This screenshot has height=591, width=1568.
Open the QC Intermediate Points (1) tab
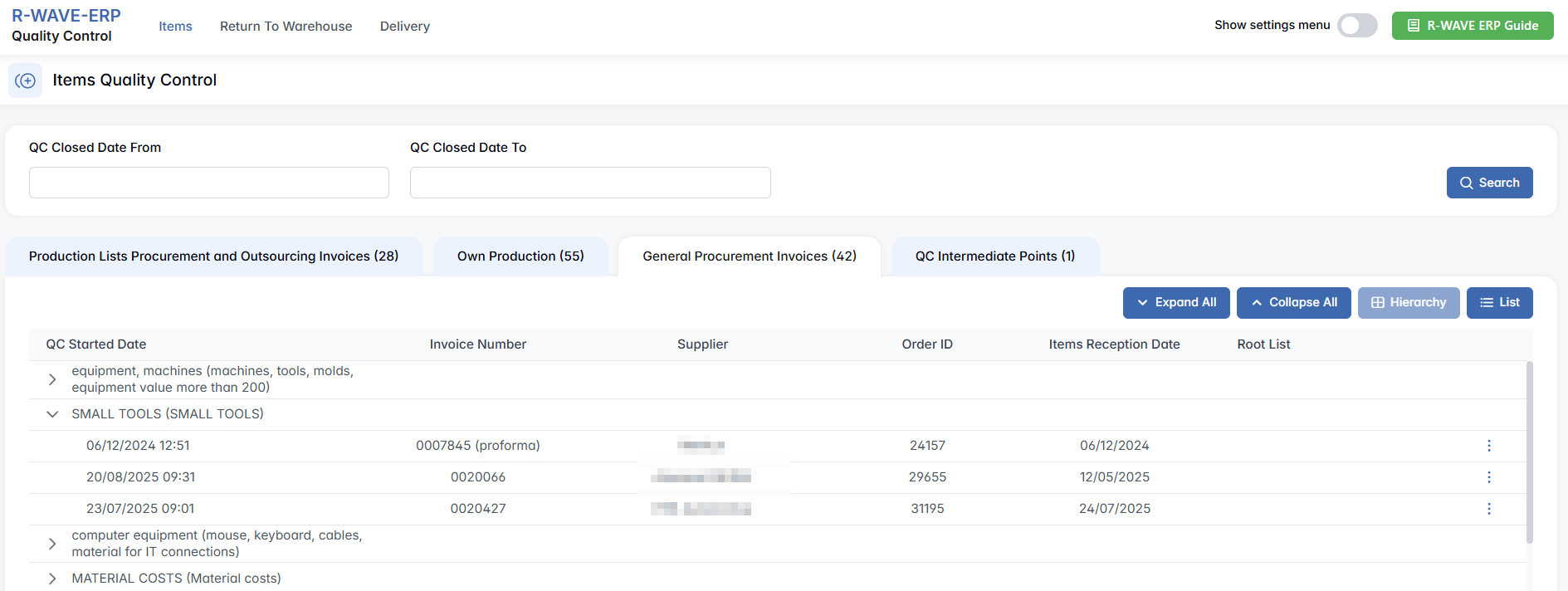[994, 256]
